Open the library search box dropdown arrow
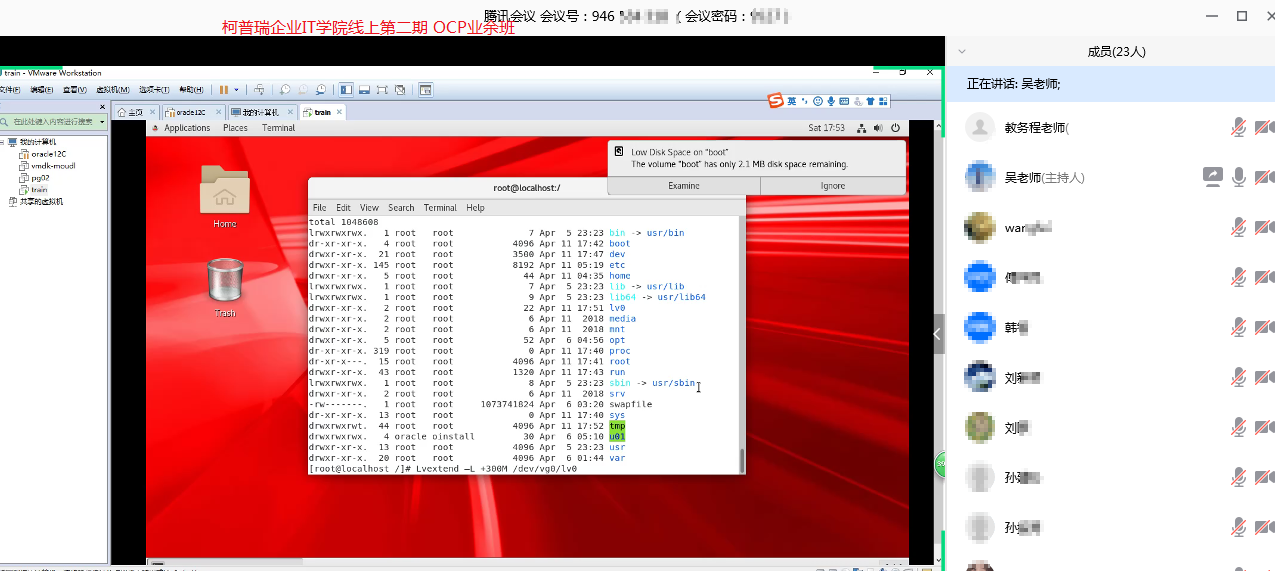 pos(102,121)
